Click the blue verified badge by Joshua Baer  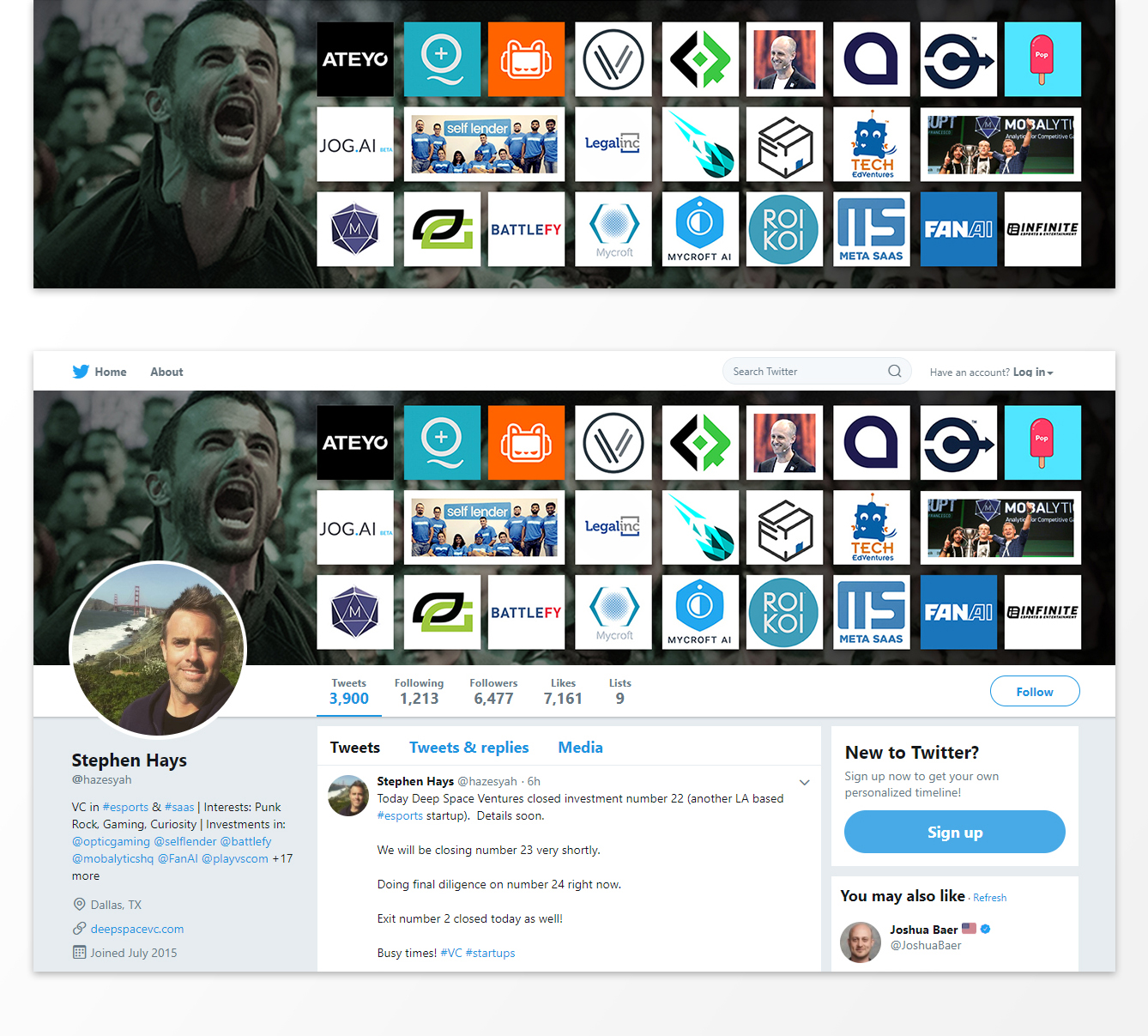[986, 929]
